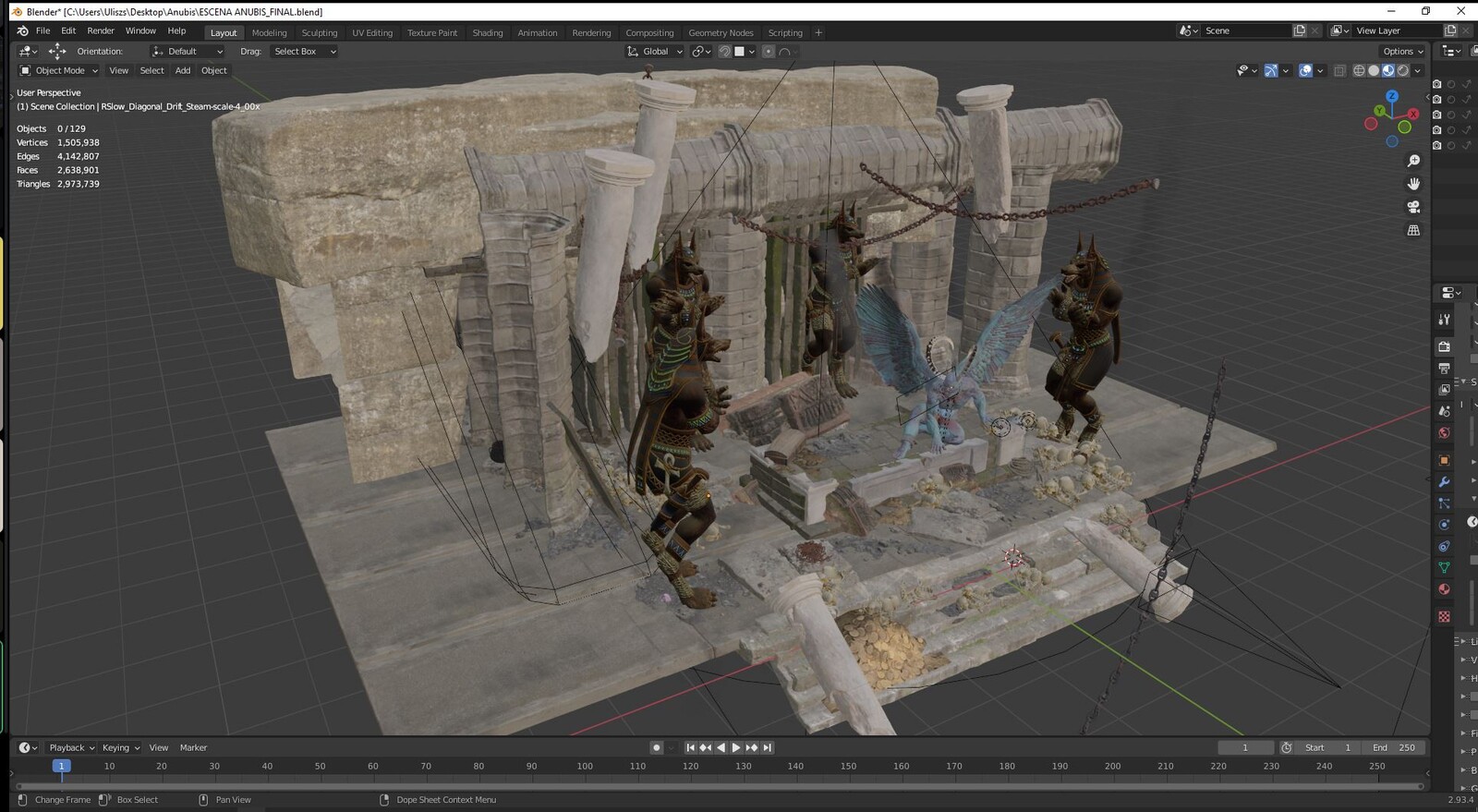
Task: Open the Marker menu in timeline
Action: coord(193,747)
